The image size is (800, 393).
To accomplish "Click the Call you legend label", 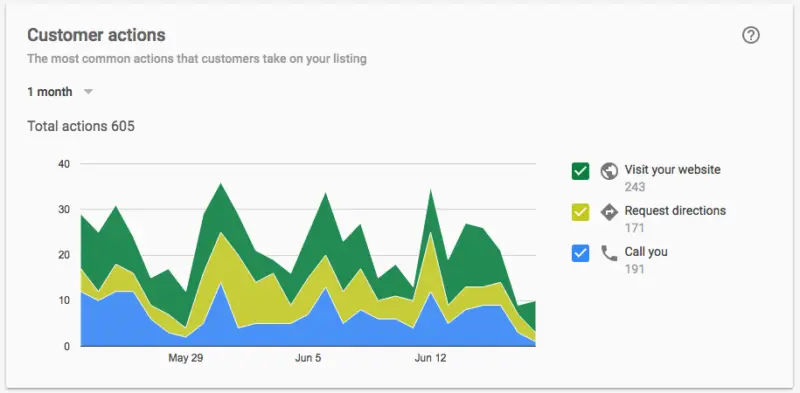I will (x=646, y=252).
